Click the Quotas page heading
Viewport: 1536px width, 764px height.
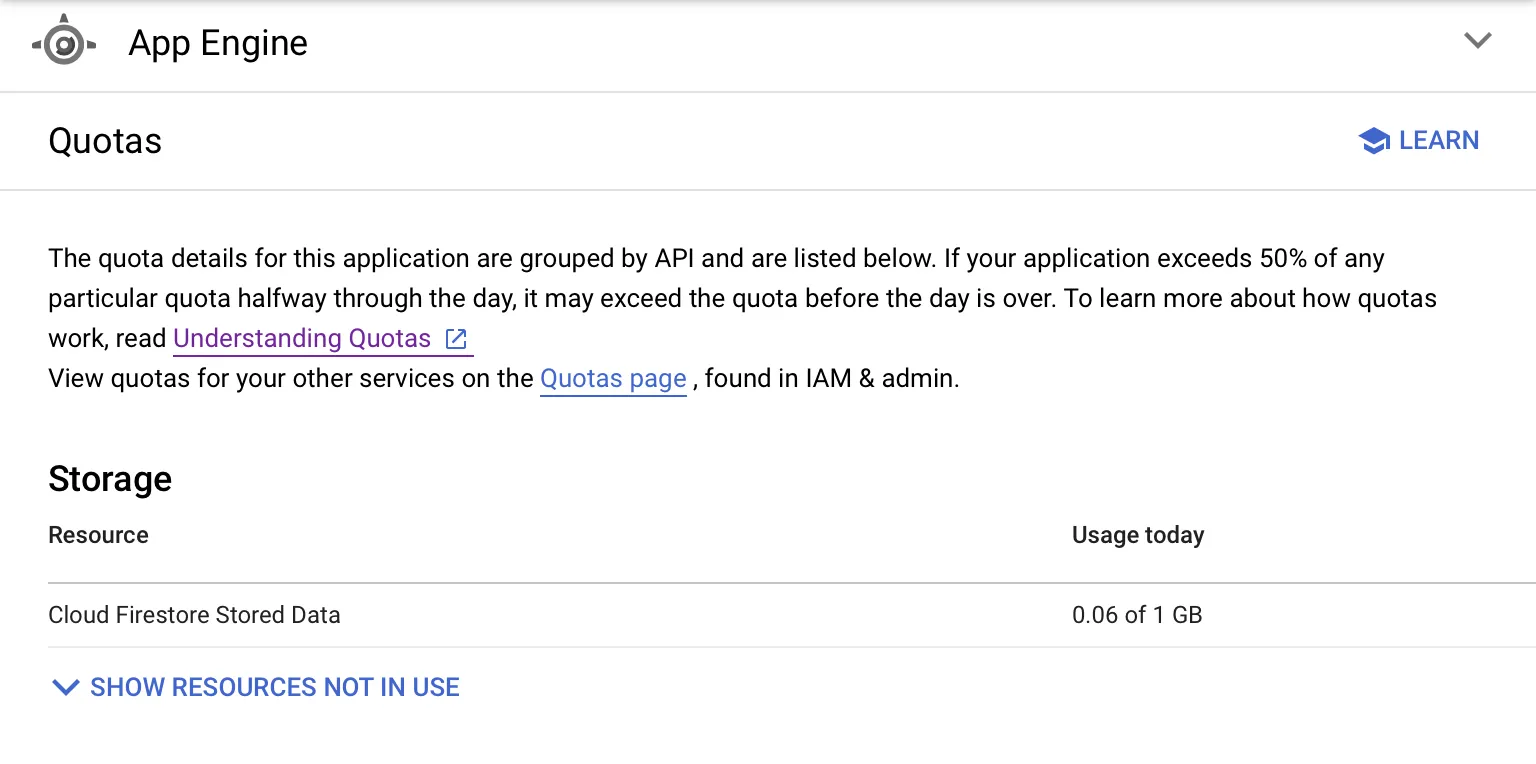(x=105, y=141)
